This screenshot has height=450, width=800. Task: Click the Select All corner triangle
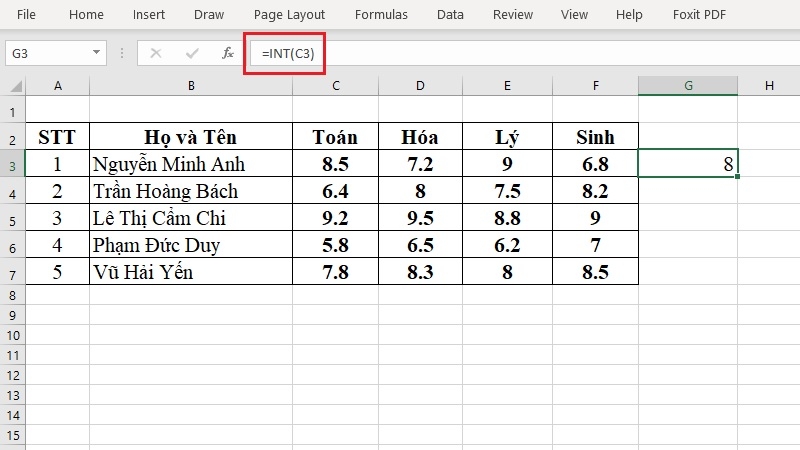[15, 85]
